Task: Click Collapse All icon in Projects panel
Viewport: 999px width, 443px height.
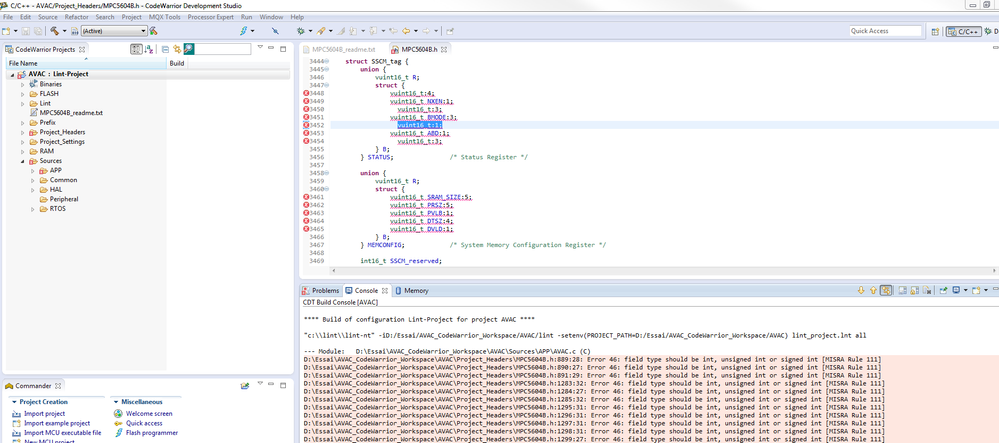Action: pyautogui.click(x=166, y=49)
